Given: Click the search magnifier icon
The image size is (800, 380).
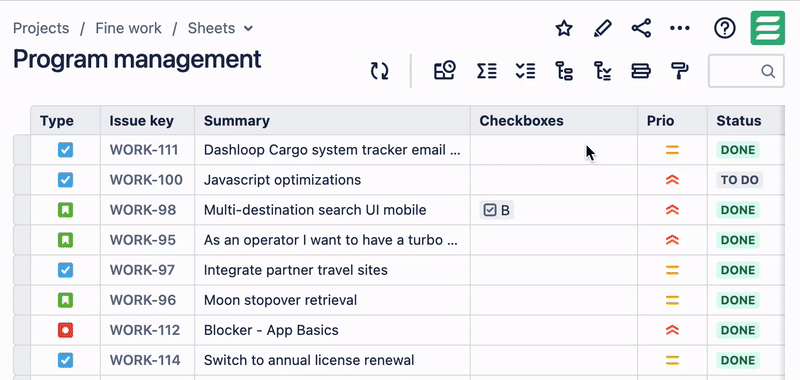Looking at the screenshot, I should pyautogui.click(x=768, y=71).
